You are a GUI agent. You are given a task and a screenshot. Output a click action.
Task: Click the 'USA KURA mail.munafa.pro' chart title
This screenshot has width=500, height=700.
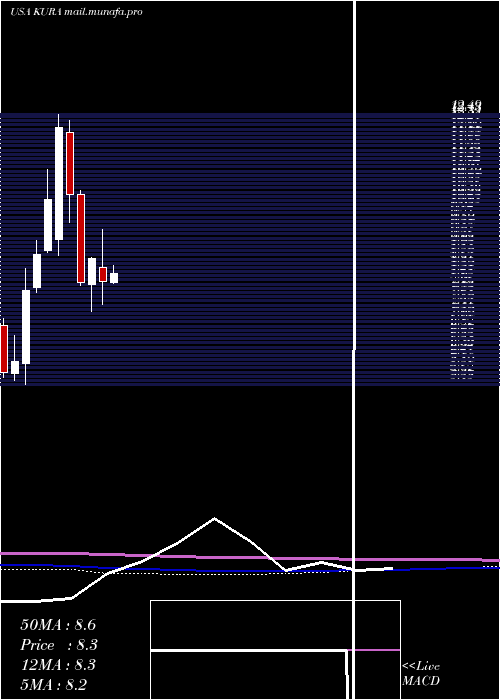pyautogui.click(x=76, y=12)
